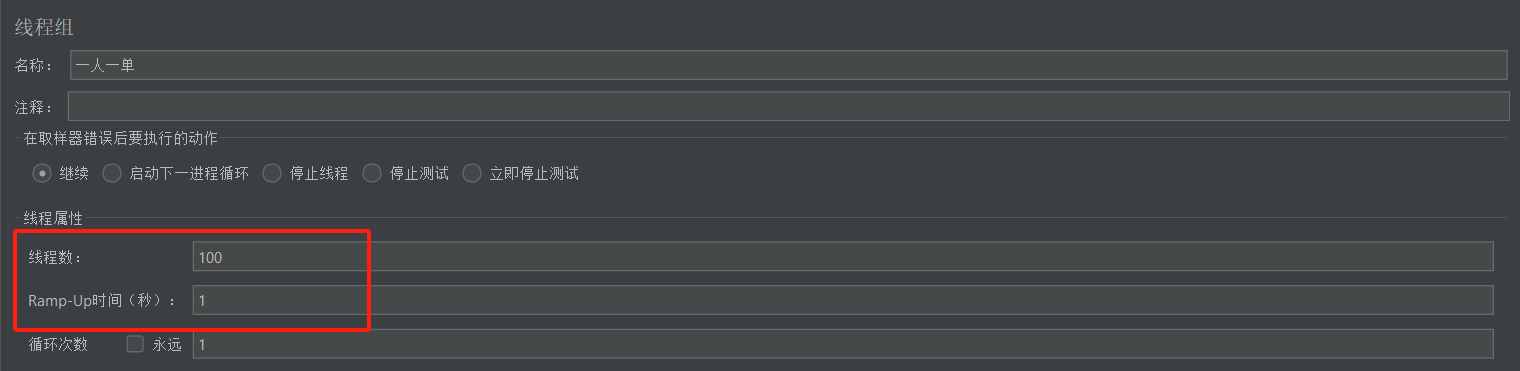
Task: Click the 线程属性 section header
Action: (53, 218)
